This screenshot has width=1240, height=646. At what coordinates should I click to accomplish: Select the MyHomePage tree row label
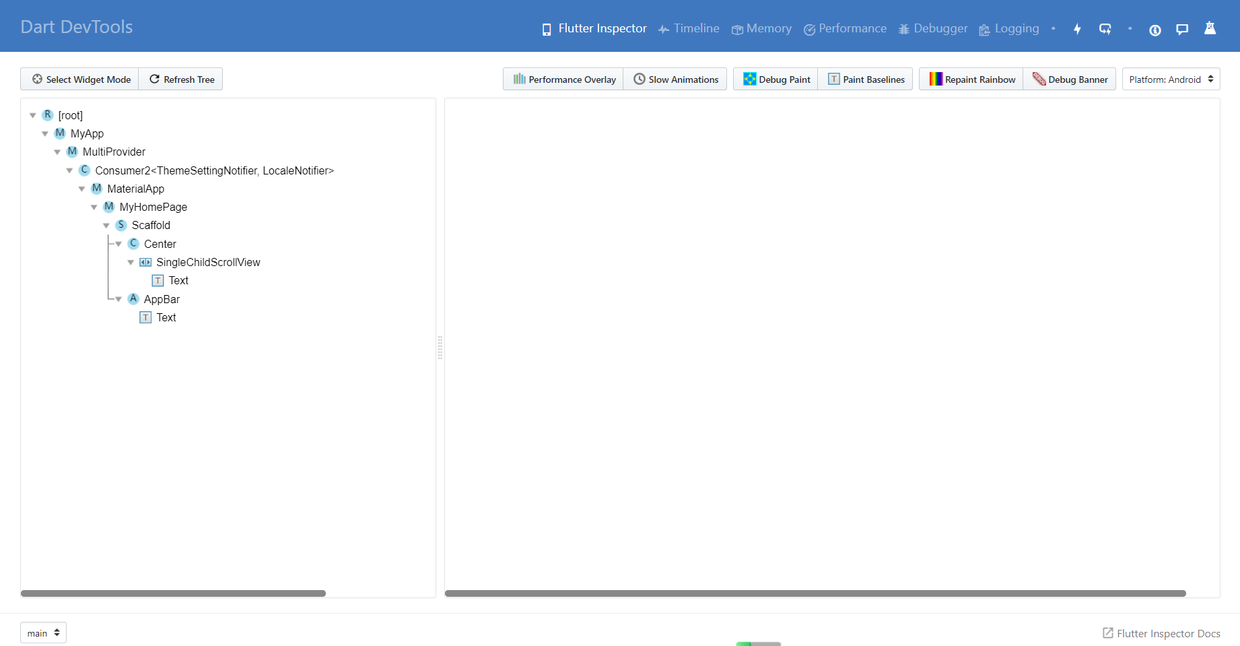click(x=153, y=207)
